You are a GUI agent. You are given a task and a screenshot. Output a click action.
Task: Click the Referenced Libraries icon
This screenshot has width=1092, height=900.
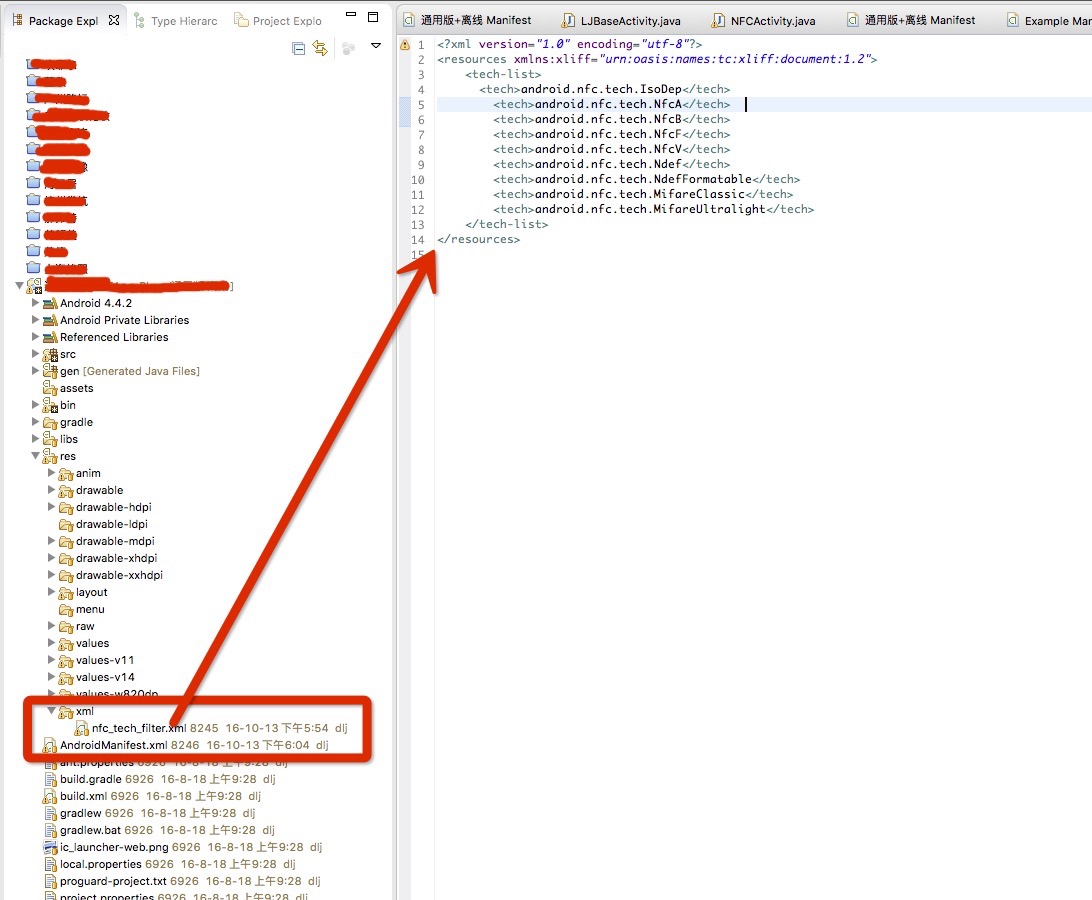click(50, 337)
